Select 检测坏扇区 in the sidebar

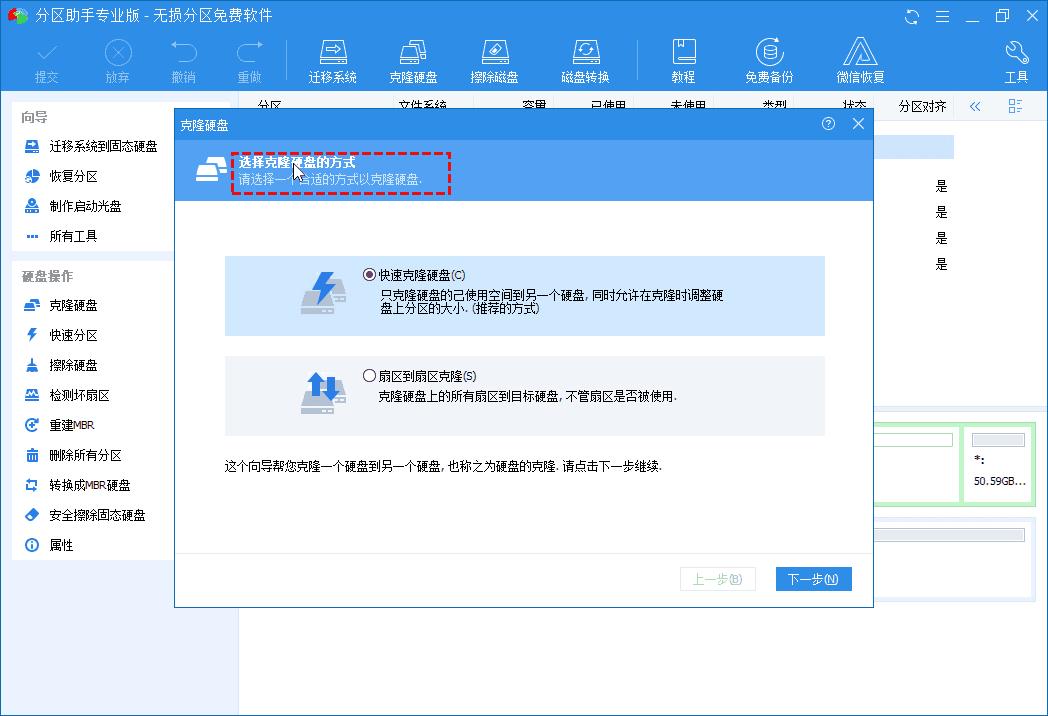pos(79,395)
